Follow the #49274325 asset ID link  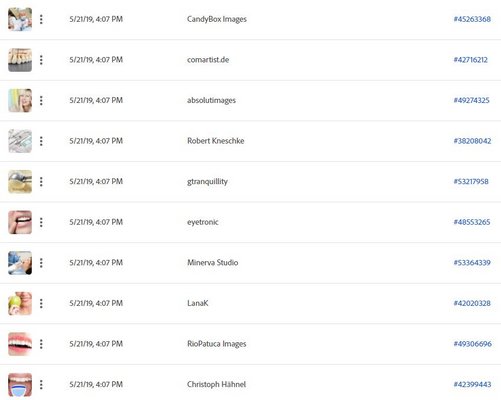tap(471, 100)
